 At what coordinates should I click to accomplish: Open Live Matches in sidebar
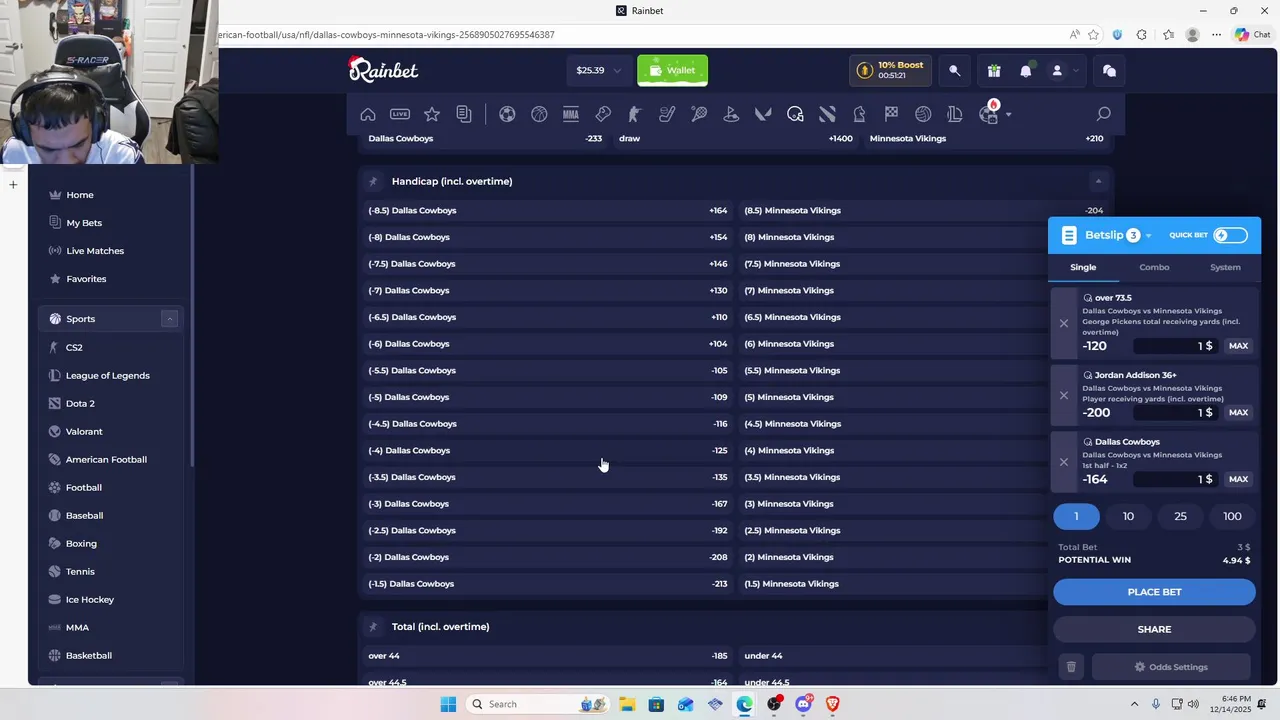95,251
